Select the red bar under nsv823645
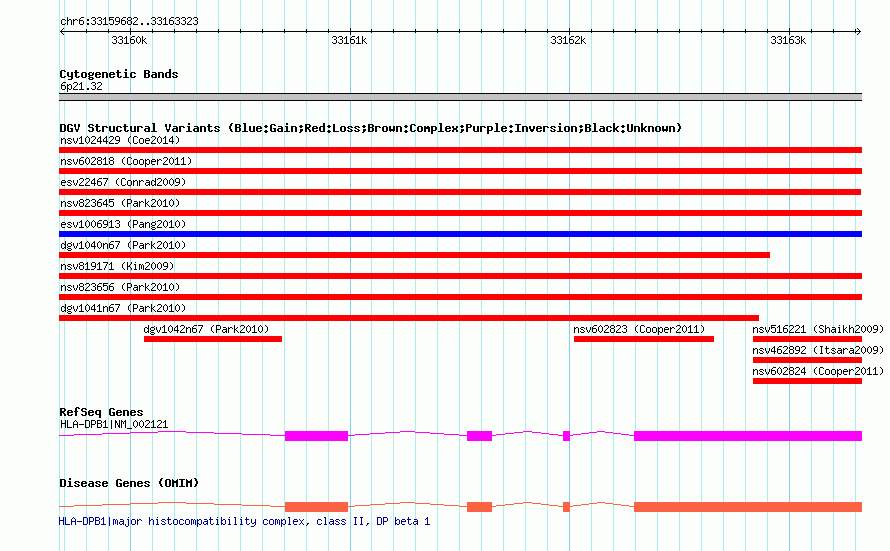This screenshot has width=890, height=551. 460,213
